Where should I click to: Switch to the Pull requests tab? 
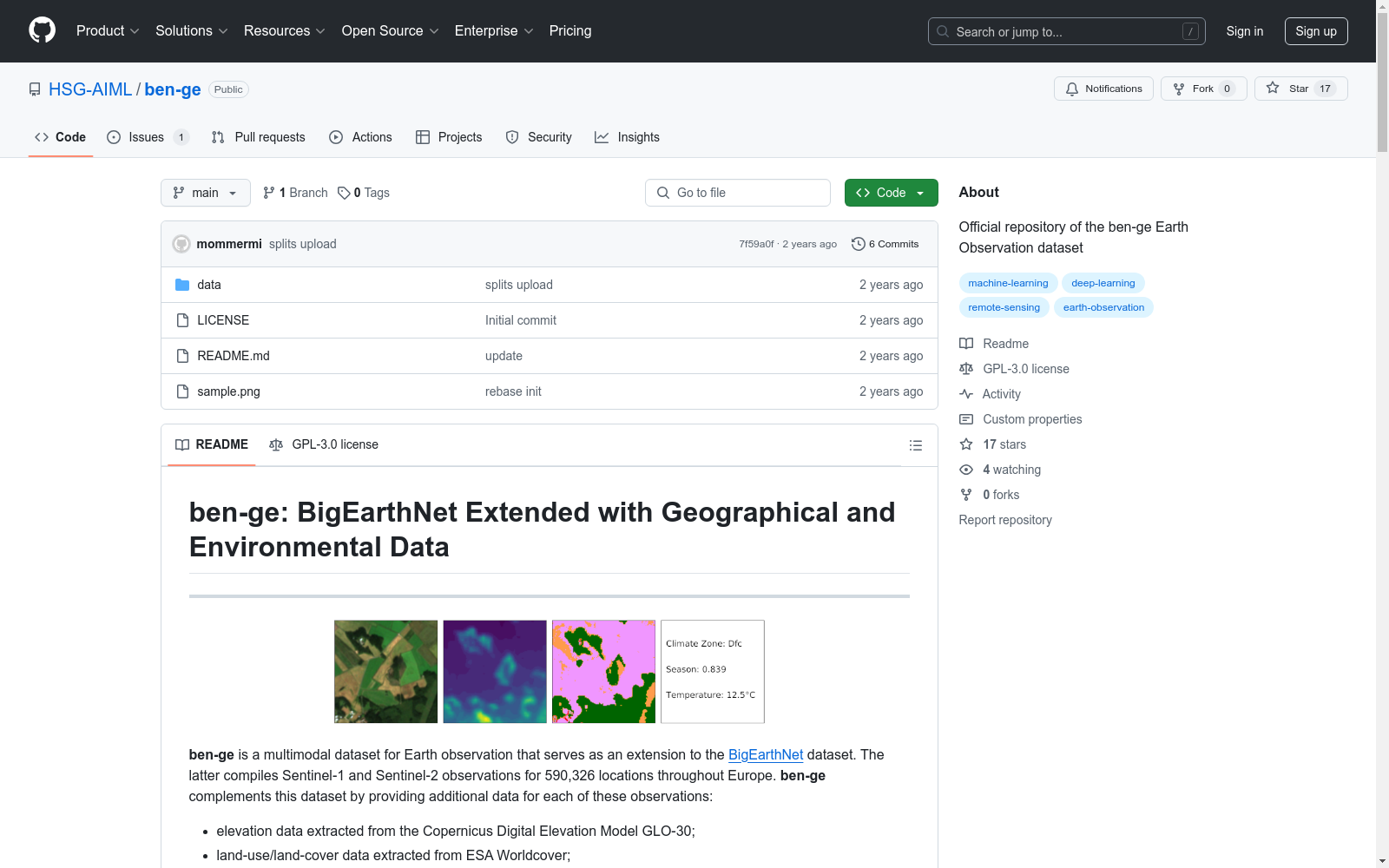click(259, 137)
